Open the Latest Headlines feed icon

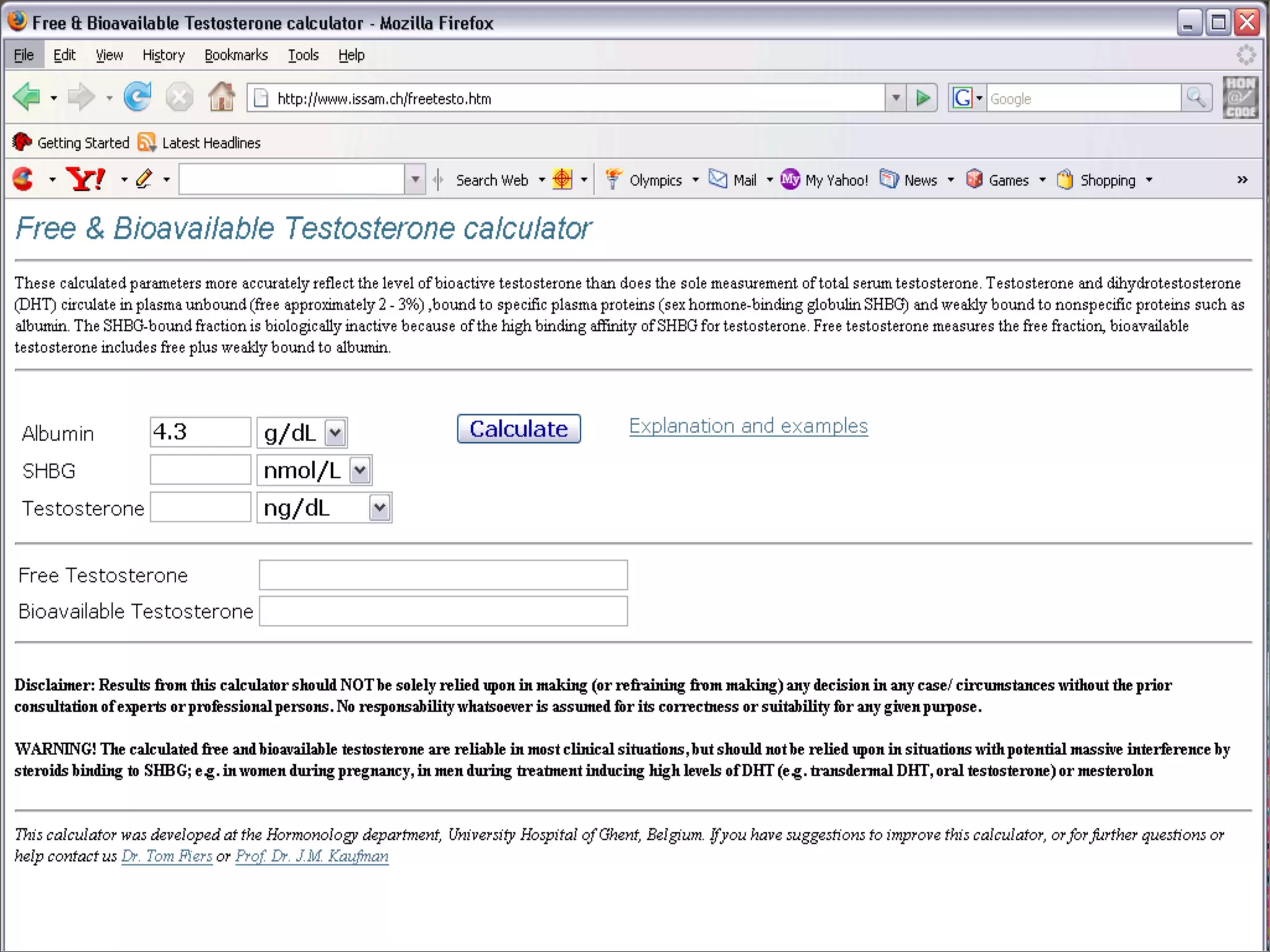click(146, 143)
